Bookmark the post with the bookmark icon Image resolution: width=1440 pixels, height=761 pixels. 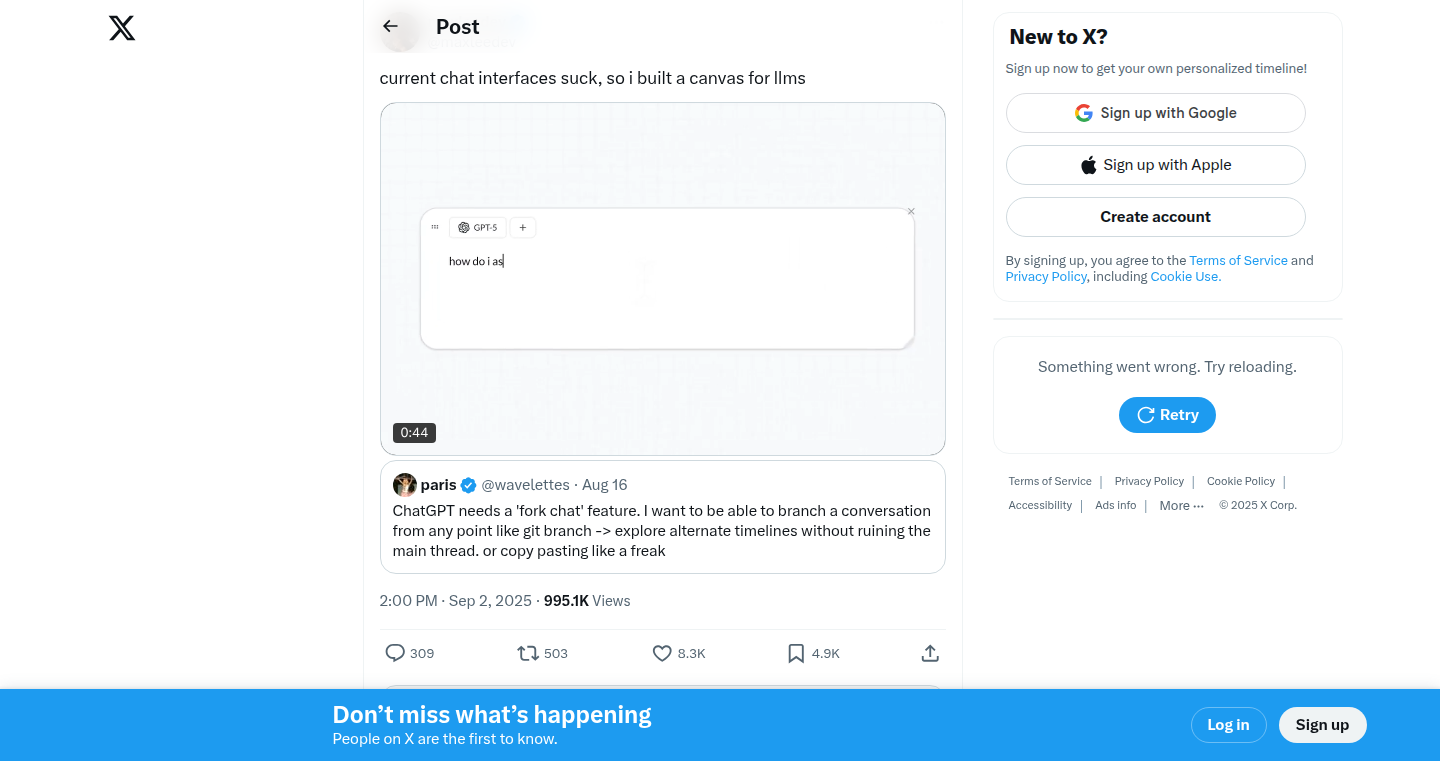click(796, 653)
